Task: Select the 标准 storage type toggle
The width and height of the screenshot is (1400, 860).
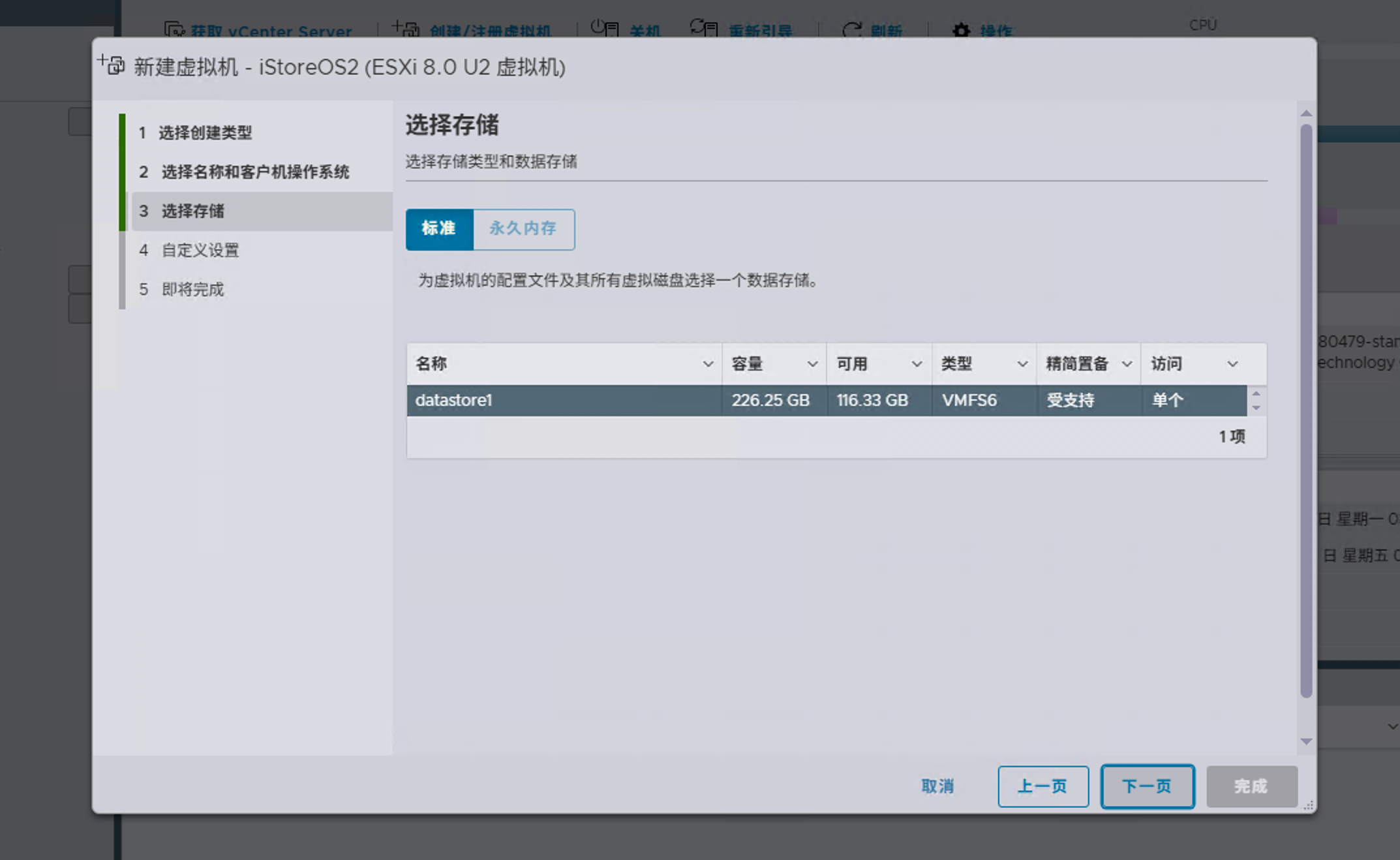Action: tap(439, 229)
